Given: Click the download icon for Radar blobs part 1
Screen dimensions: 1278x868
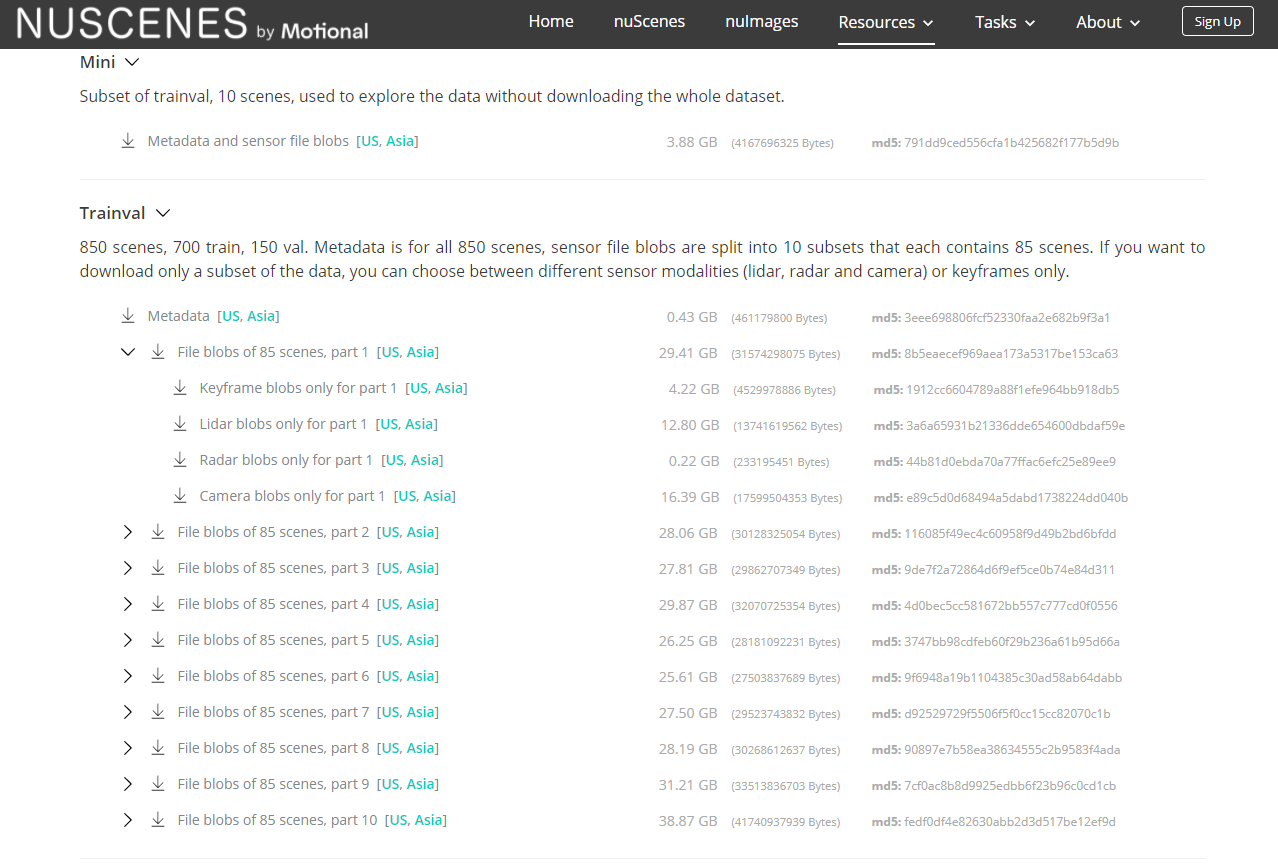Looking at the screenshot, I should (x=180, y=460).
